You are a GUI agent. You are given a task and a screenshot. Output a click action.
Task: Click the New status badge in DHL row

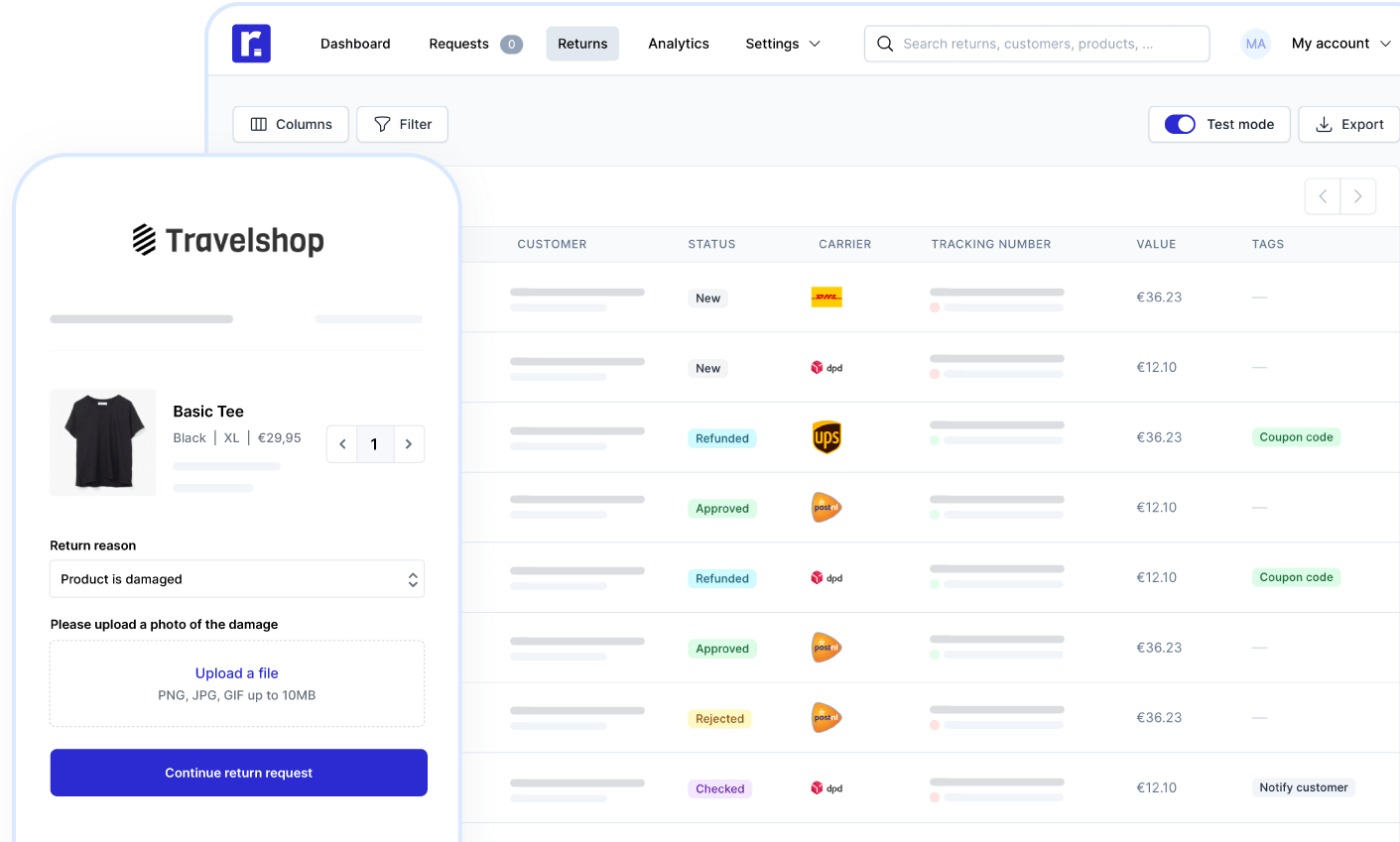point(708,298)
